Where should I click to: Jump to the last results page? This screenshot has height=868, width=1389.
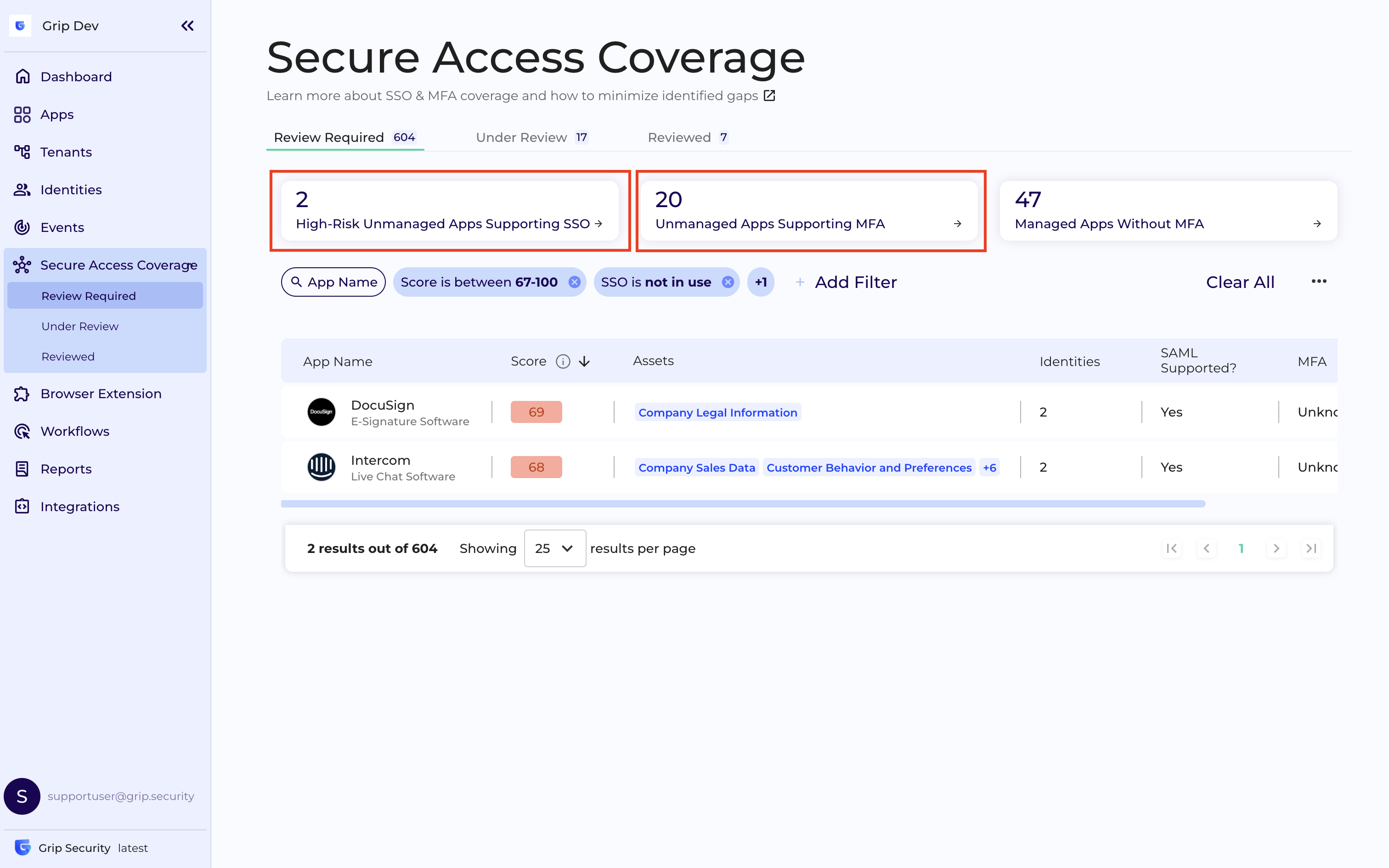(1311, 548)
